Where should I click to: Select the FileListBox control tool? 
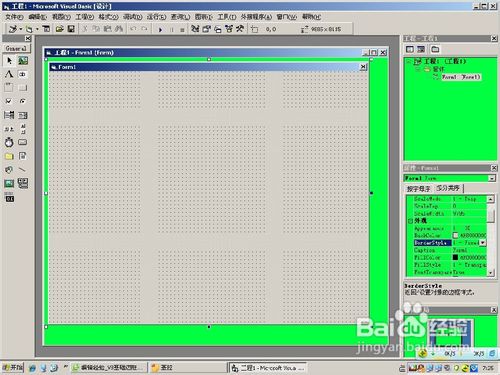coord(23,156)
